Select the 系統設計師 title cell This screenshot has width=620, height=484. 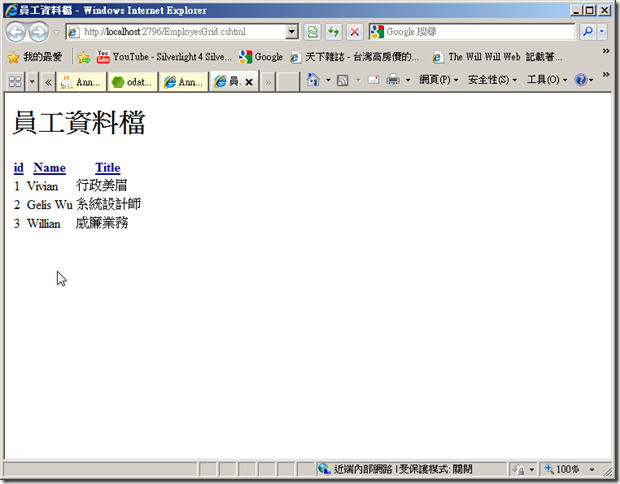pos(108,204)
